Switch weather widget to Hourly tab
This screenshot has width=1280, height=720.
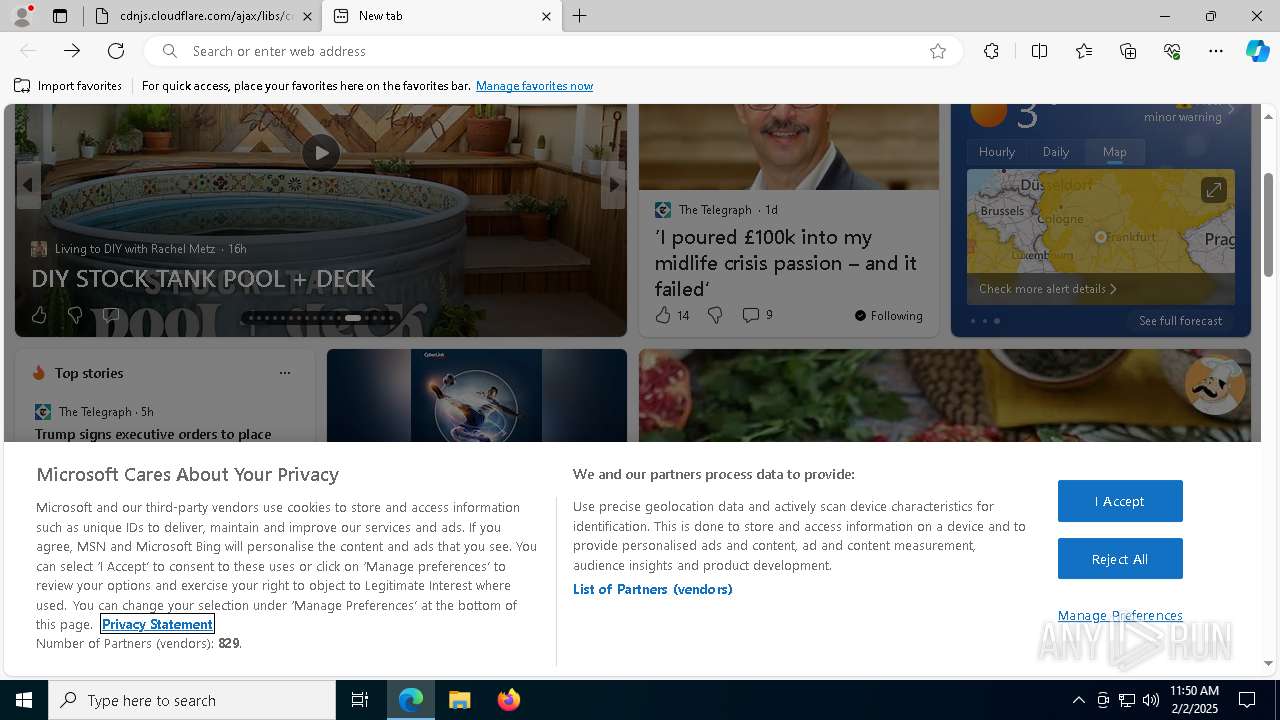[x=996, y=152]
